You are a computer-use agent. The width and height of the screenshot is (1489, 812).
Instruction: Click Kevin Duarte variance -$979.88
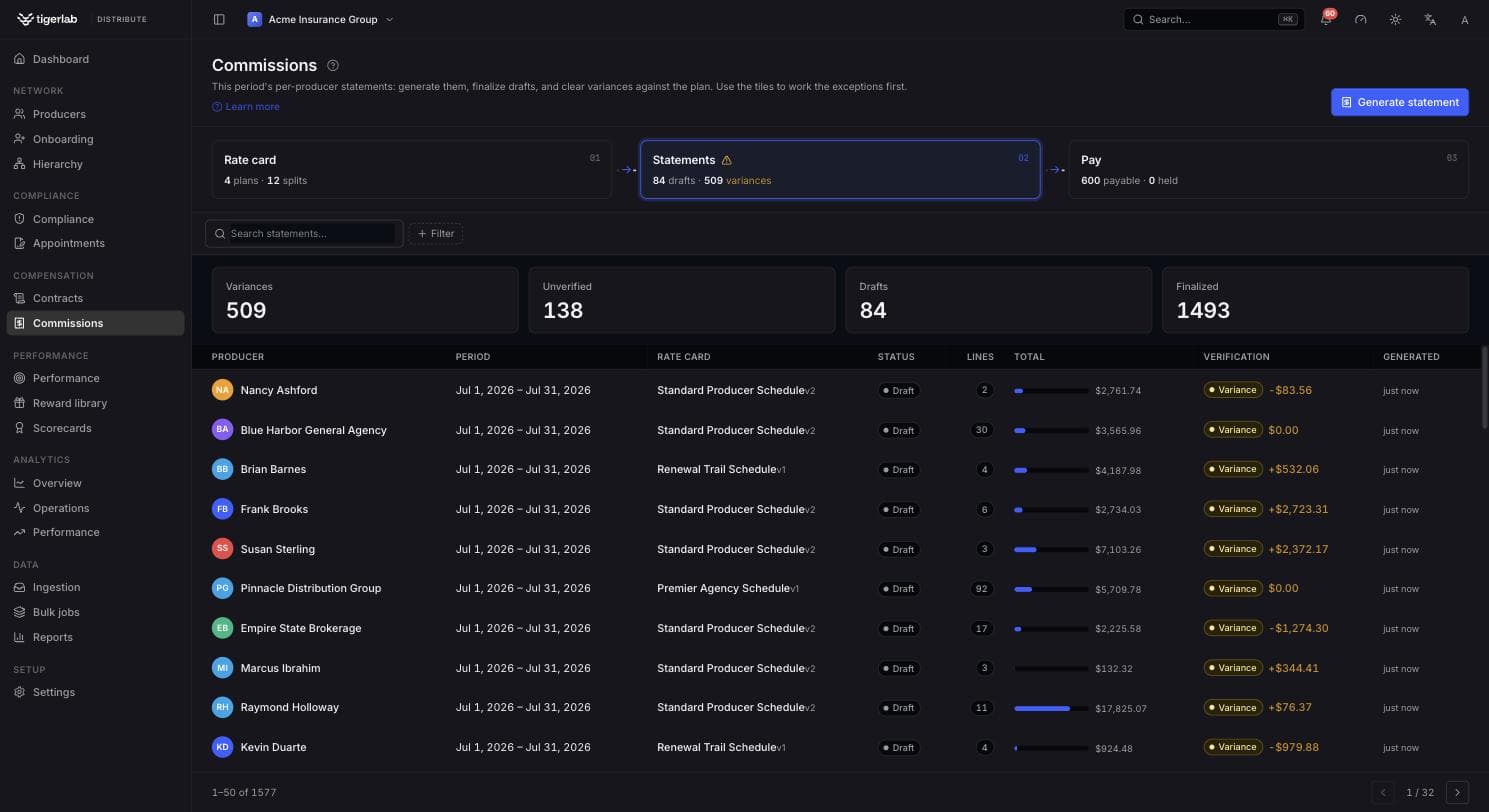point(1293,747)
